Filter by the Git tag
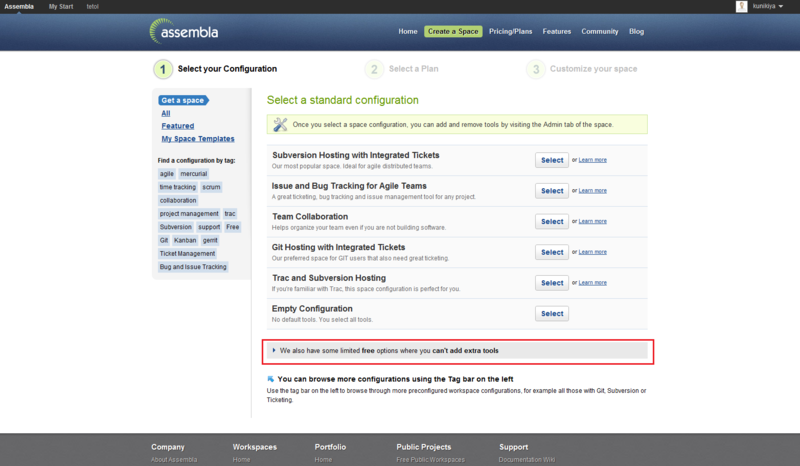Screen dimensions: 800x466 164,240
